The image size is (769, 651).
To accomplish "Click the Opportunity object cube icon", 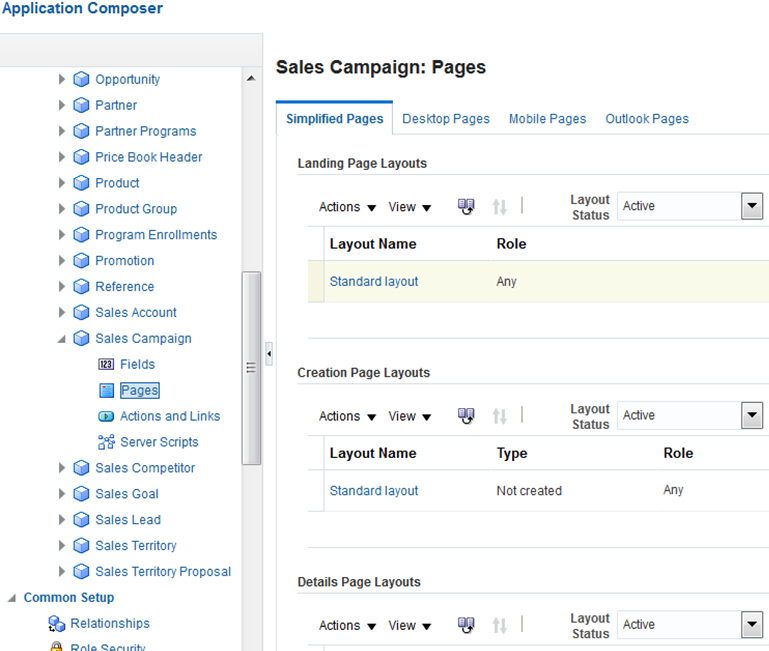I will click(x=82, y=80).
